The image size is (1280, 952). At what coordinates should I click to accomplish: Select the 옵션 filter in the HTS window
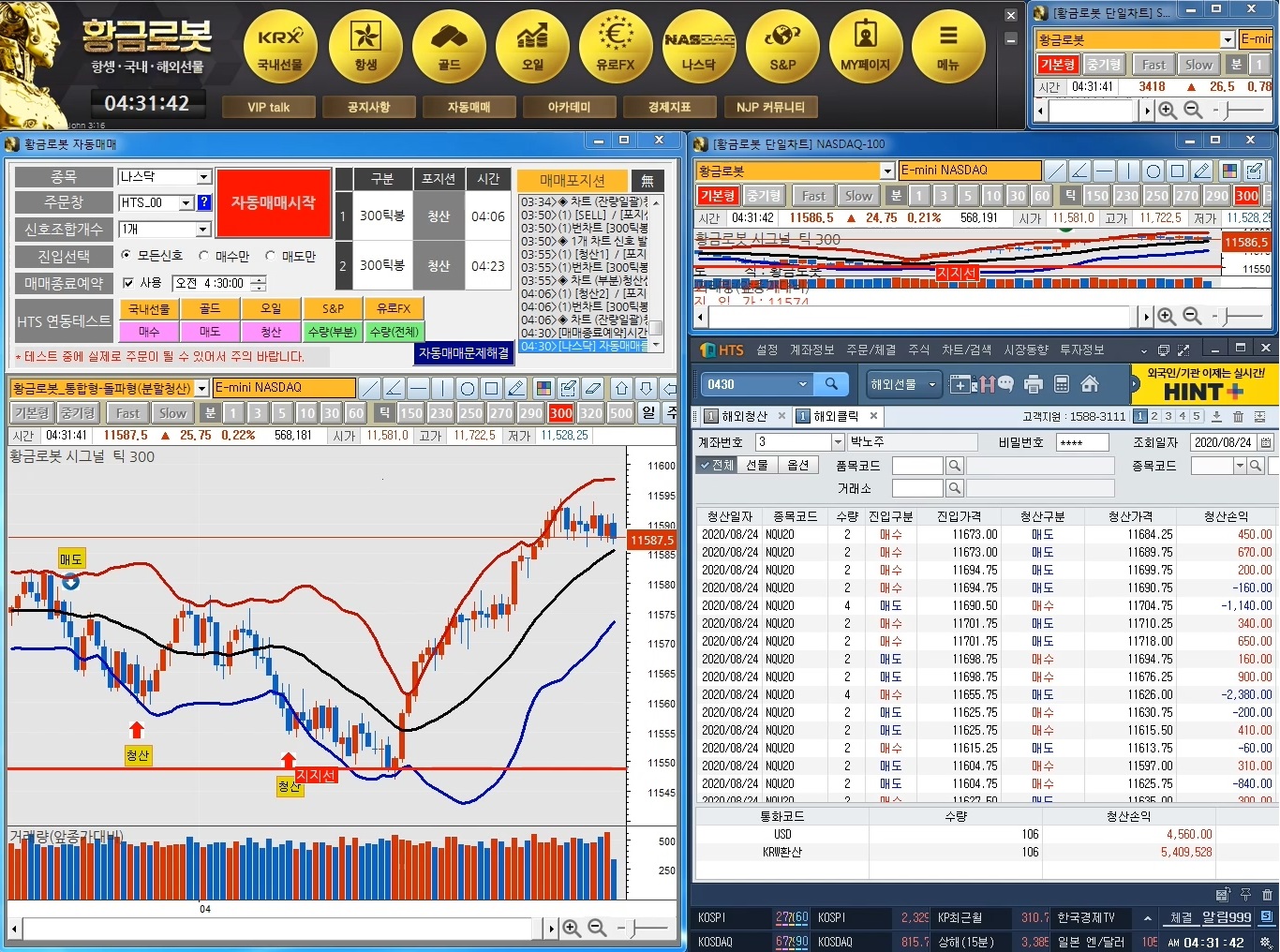[x=797, y=465]
